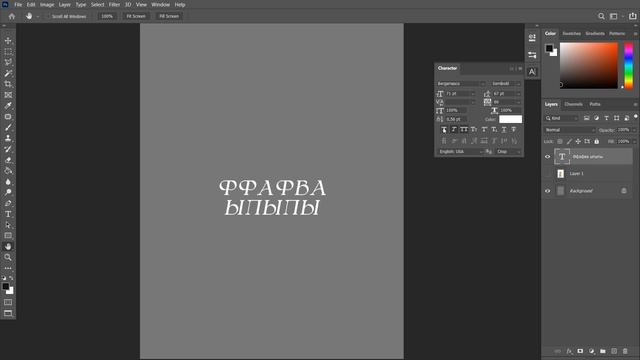Toggle lock all pixels padlock icon
This screenshot has height=360, width=640.
(597, 142)
